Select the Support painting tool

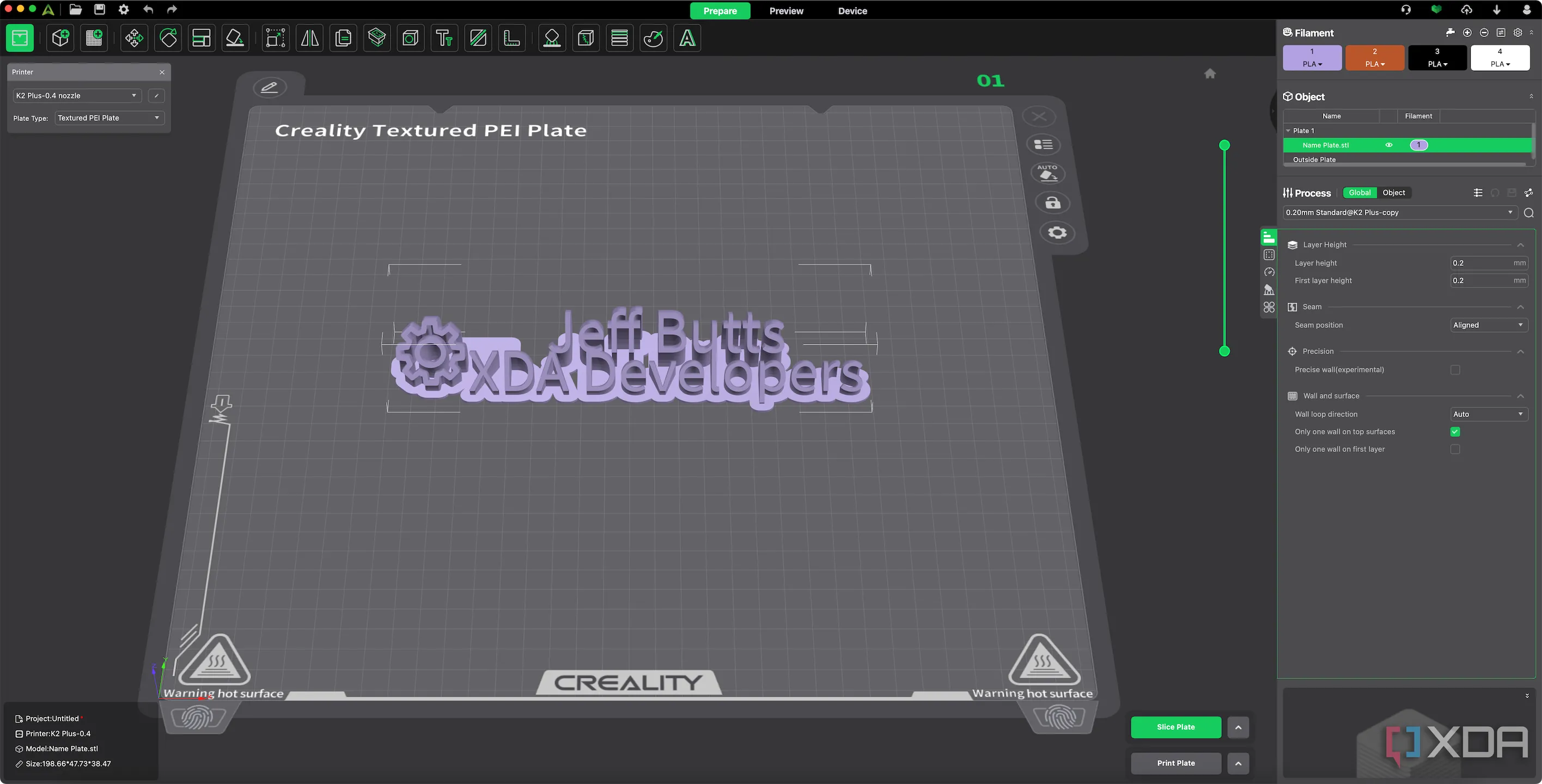(x=552, y=38)
